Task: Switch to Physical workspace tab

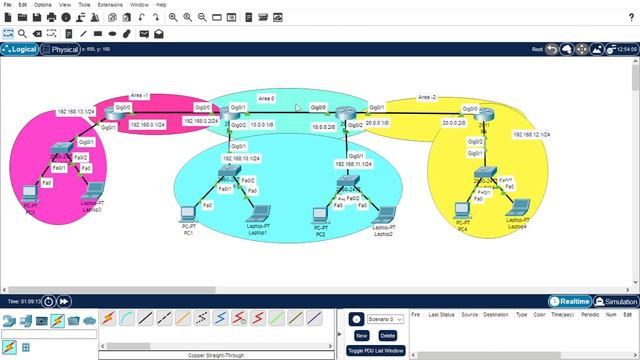Action: pos(60,49)
